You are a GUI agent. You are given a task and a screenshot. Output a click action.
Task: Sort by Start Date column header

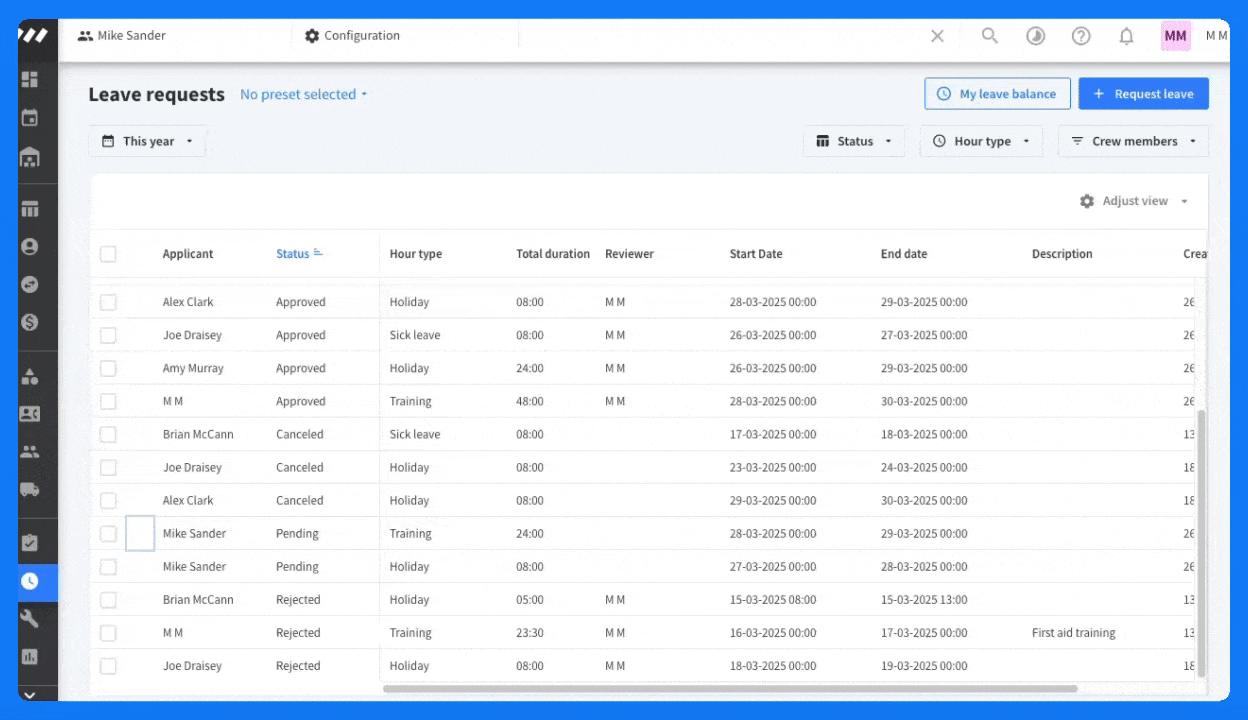pyautogui.click(x=756, y=254)
